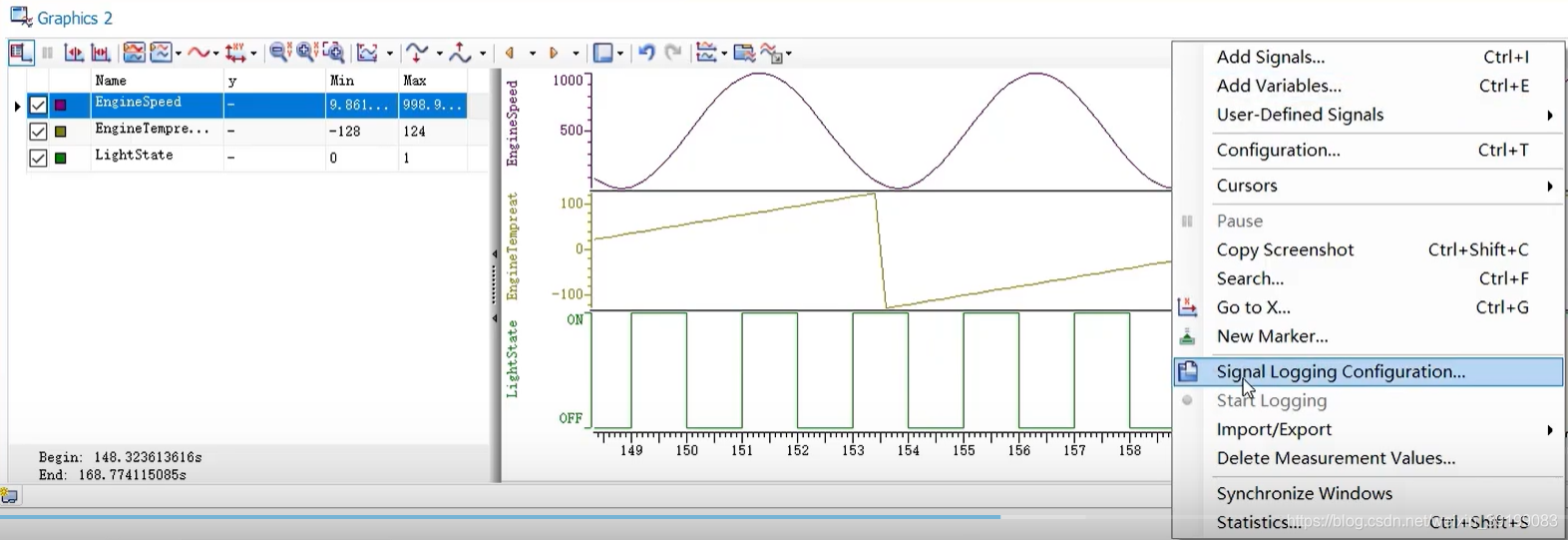Open dropdown next to X/Y axis icon
The image size is (1568, 540).
(253, 54)
